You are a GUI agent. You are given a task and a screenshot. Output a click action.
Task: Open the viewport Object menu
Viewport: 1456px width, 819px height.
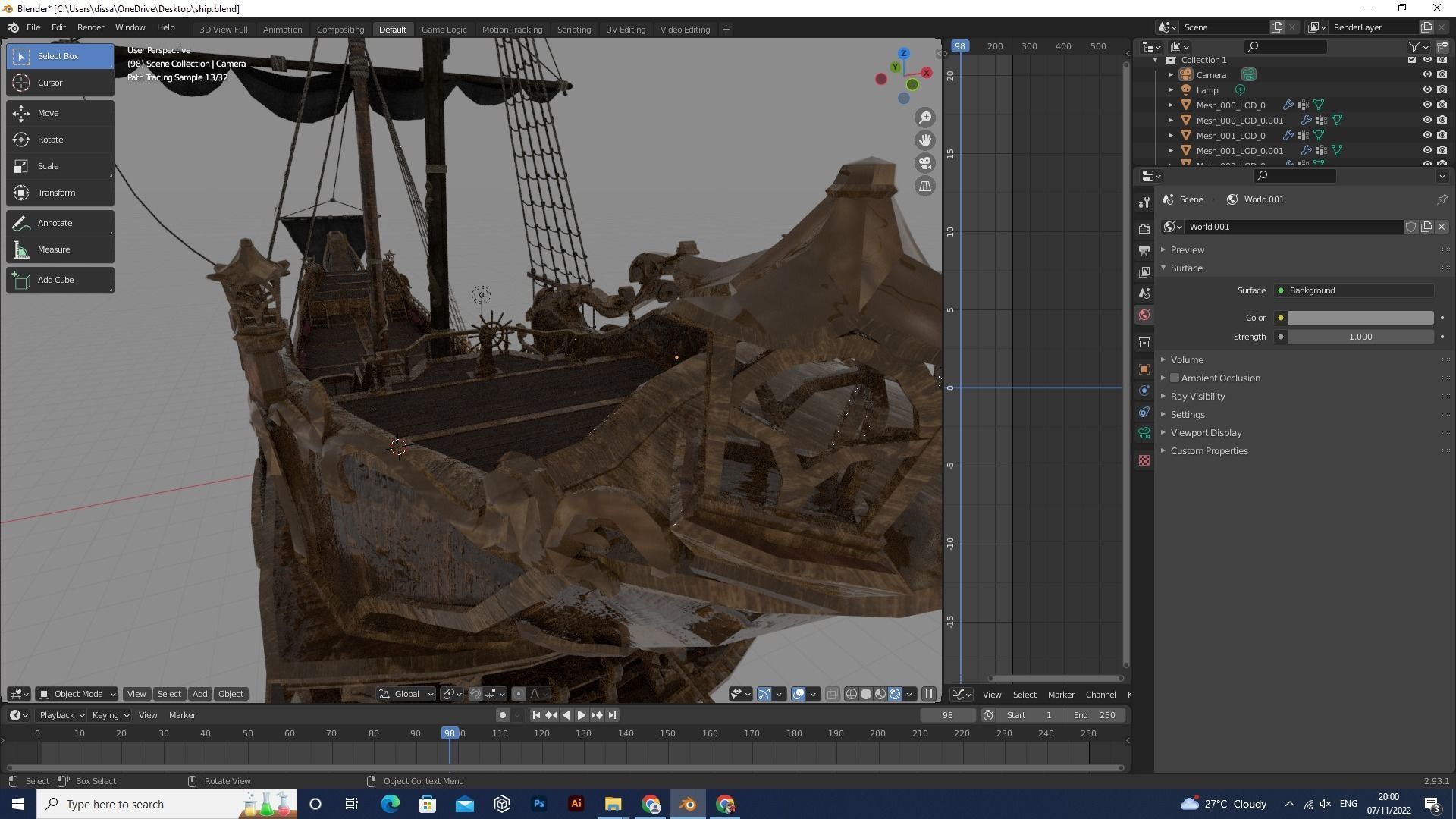pos(231,694)
